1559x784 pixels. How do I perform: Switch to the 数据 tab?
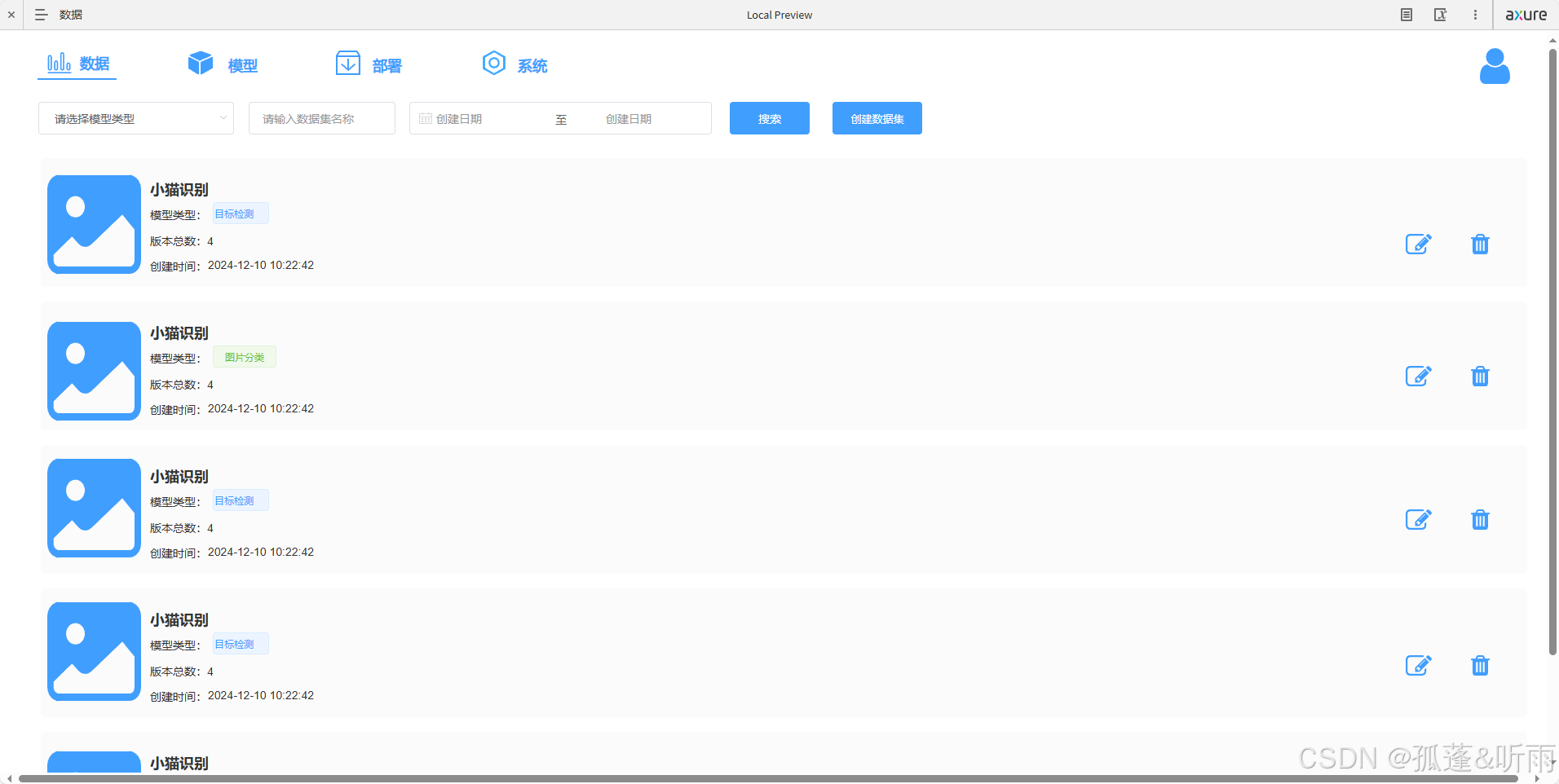coord(77,64)
